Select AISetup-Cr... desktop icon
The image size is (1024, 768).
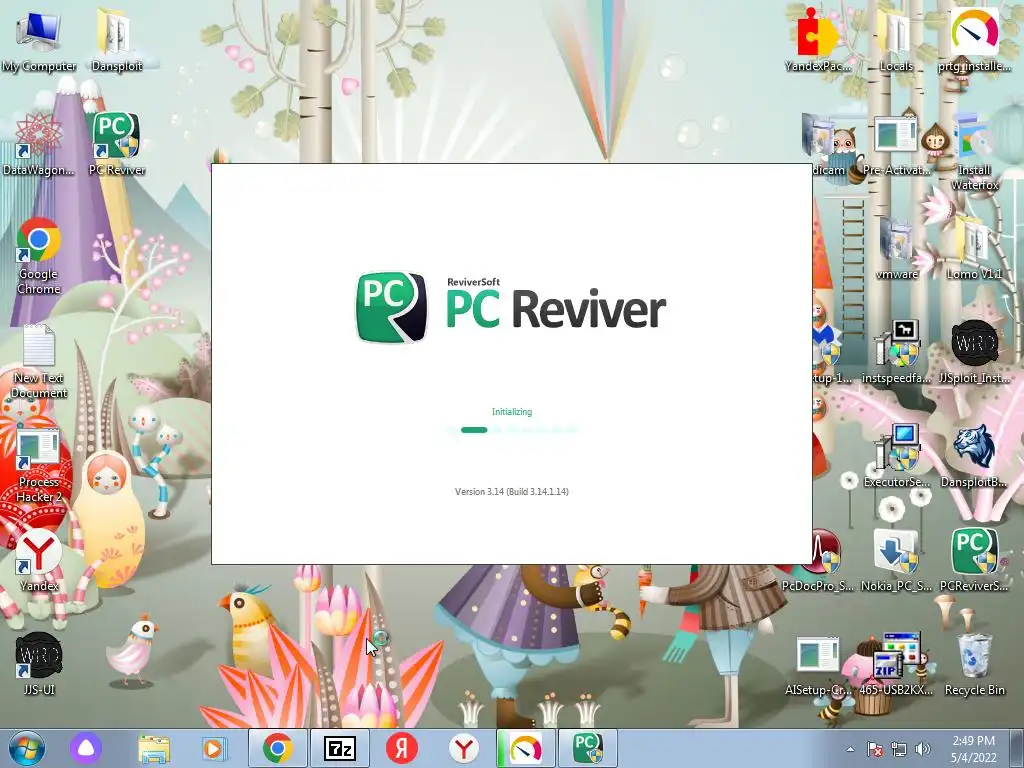click(x=818, y=664)
